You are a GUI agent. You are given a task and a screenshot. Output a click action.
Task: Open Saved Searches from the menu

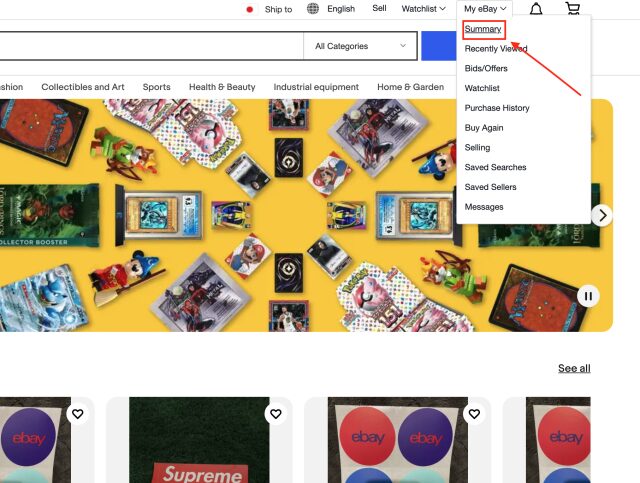coord(495,167)
